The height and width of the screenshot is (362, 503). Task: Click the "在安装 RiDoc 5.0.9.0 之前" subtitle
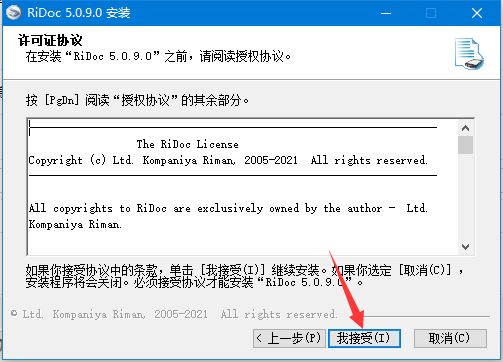pos(158,56)
